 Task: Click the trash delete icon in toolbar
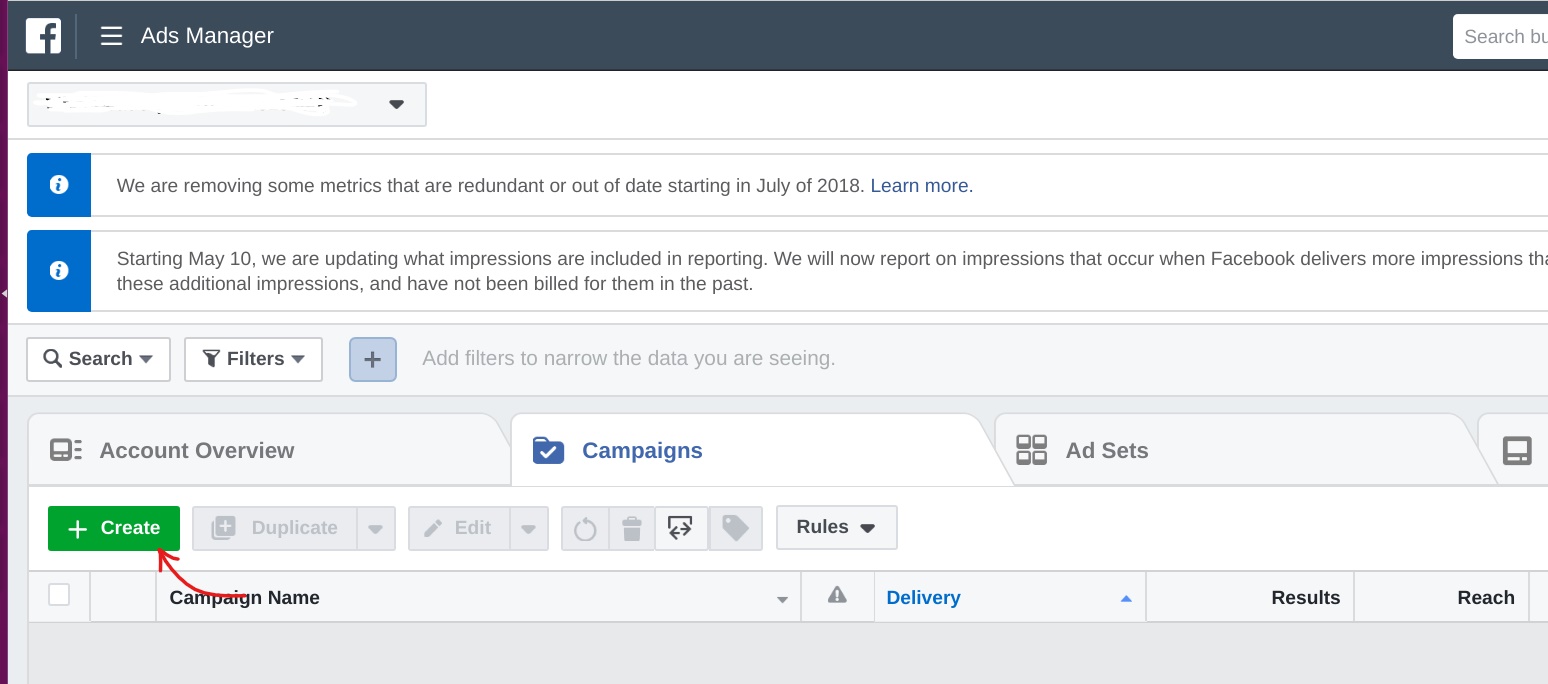631,528
